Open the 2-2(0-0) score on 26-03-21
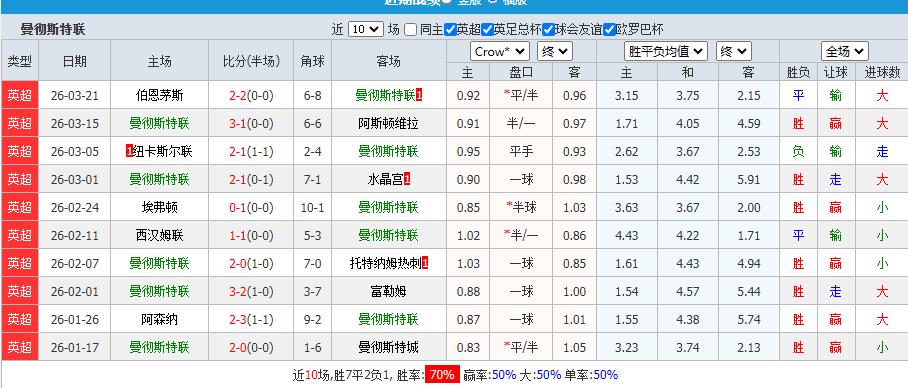 tap(251, 96)
